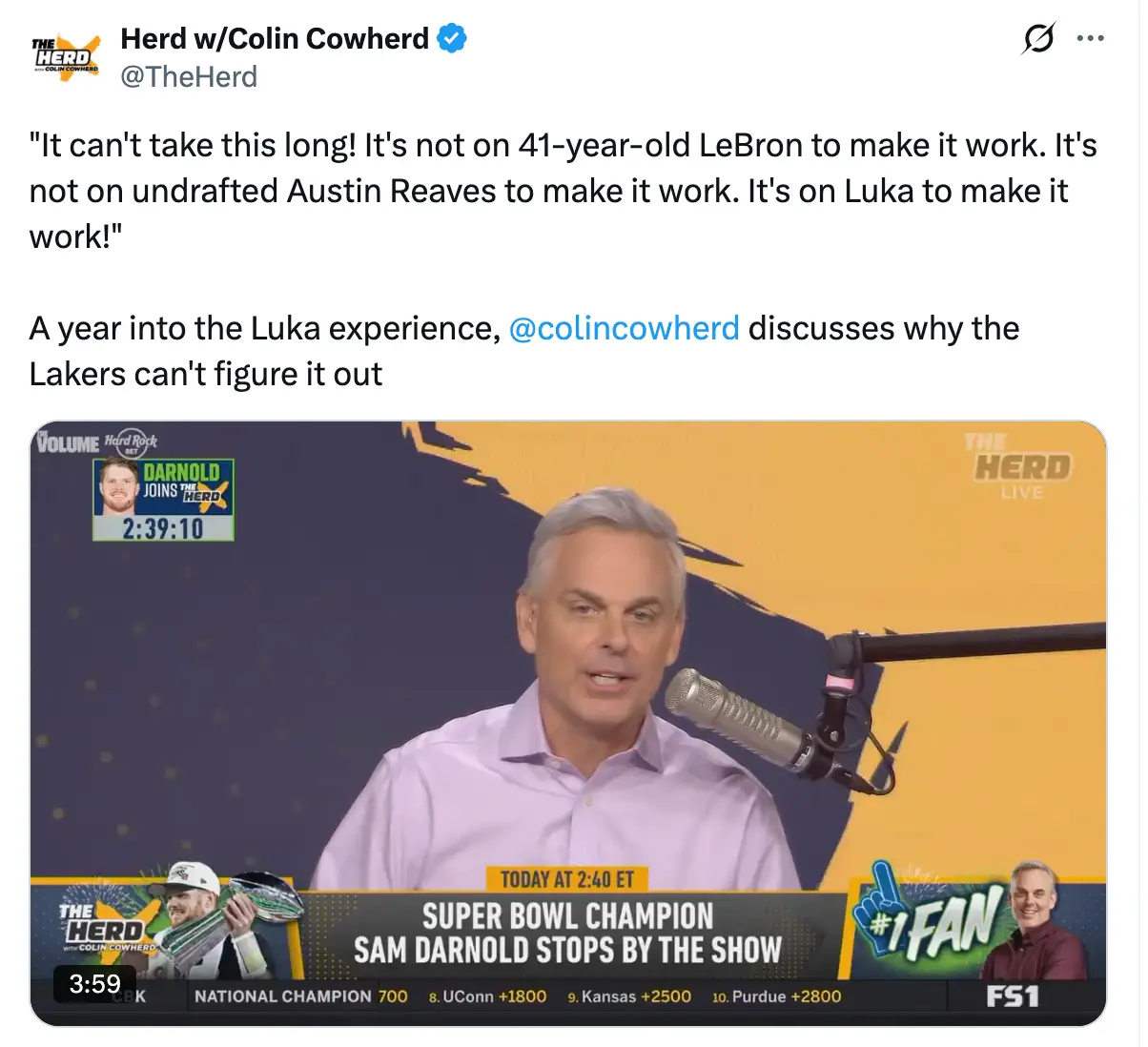1148x1047 pixels.
Task: Click The Herd logo on lower banner
Action: click(107, 928)
